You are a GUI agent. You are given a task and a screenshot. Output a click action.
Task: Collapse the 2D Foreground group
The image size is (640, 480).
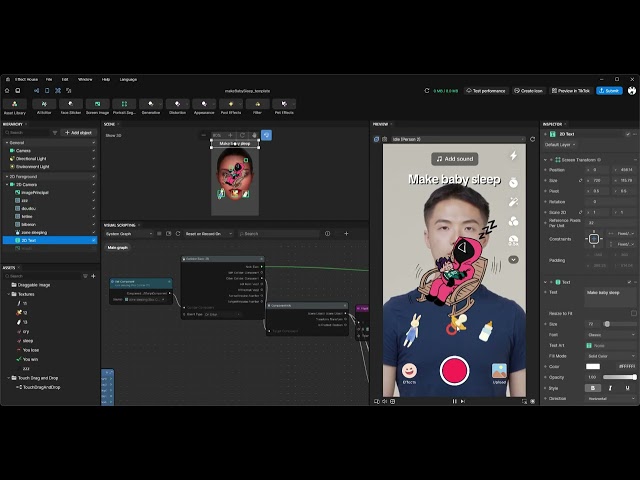(x=7, y=177)
